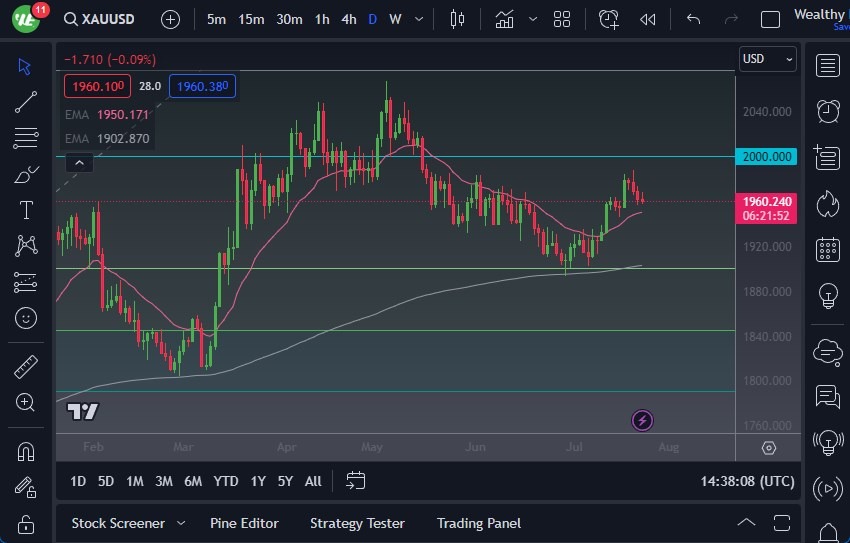The width and height of the screenshot is (850, 543).
Task: Toggle the magnet snap mode
Action: (x=26, y=451)
